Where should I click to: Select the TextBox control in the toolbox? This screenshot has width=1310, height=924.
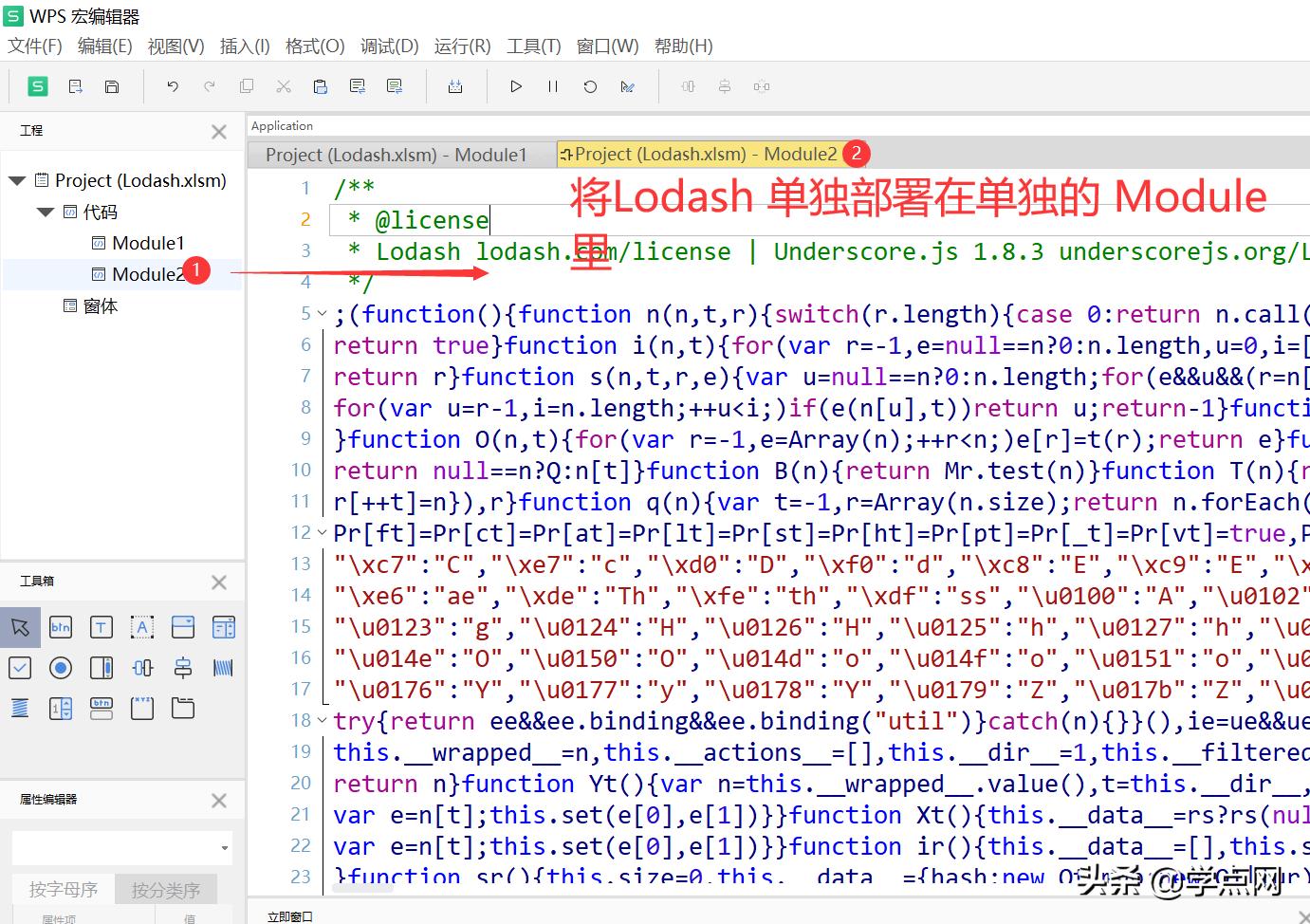[x=101, y=627]
